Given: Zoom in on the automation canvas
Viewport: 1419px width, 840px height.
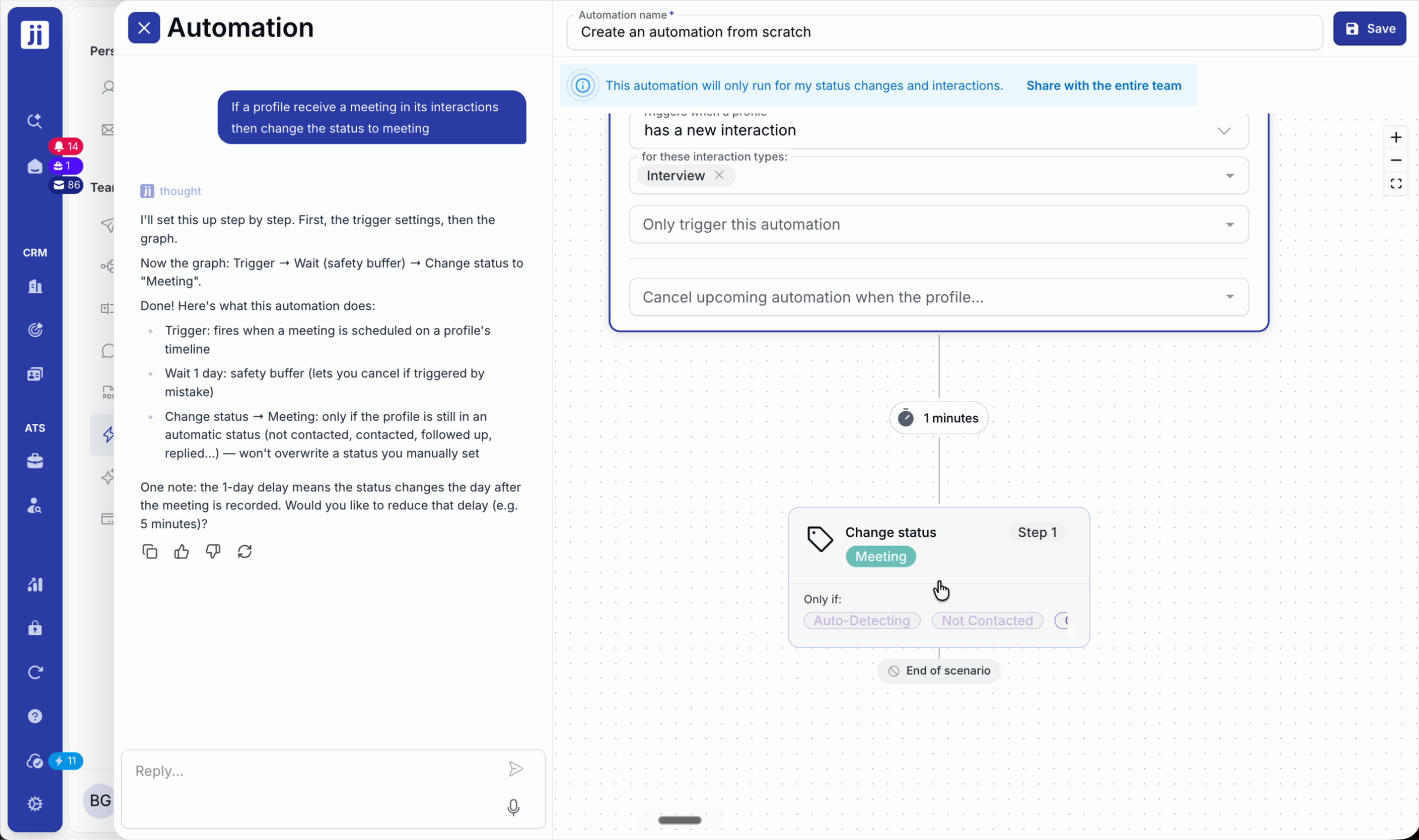Looking at the screenshot, I should click(x=1396, y=138).
